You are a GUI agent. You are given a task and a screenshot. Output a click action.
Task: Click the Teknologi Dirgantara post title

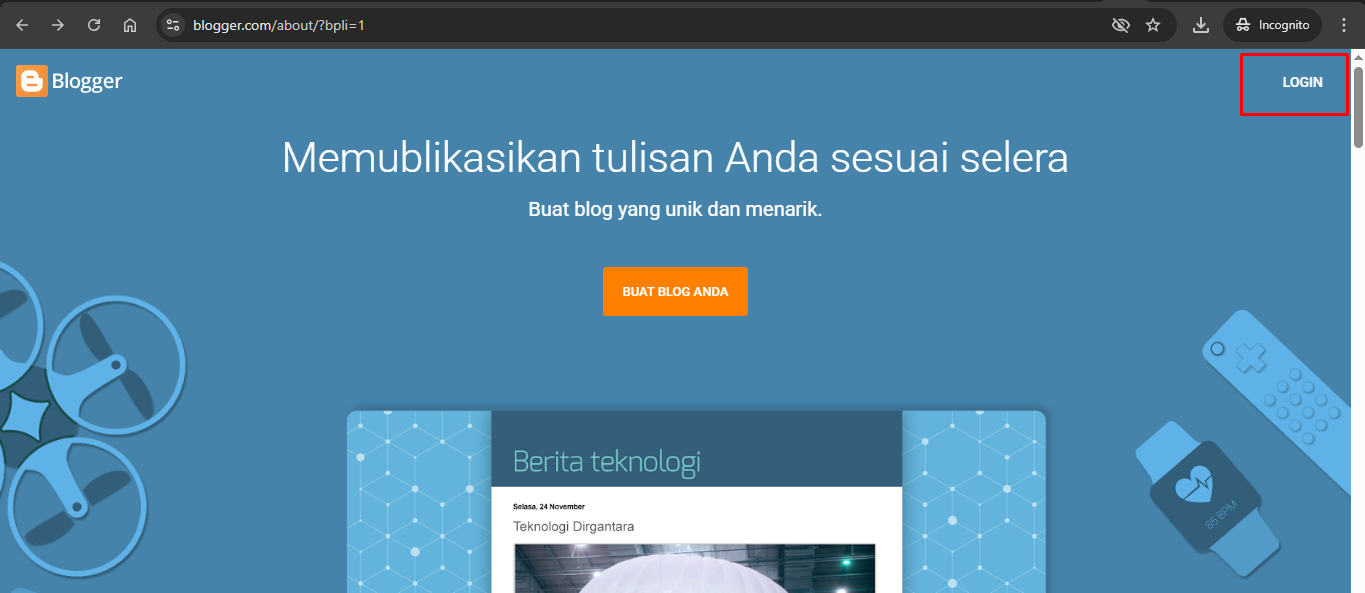(573, 526)
